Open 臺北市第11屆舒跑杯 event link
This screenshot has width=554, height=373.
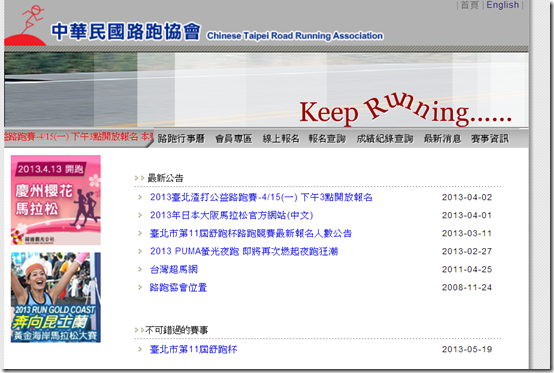(193, 349)
